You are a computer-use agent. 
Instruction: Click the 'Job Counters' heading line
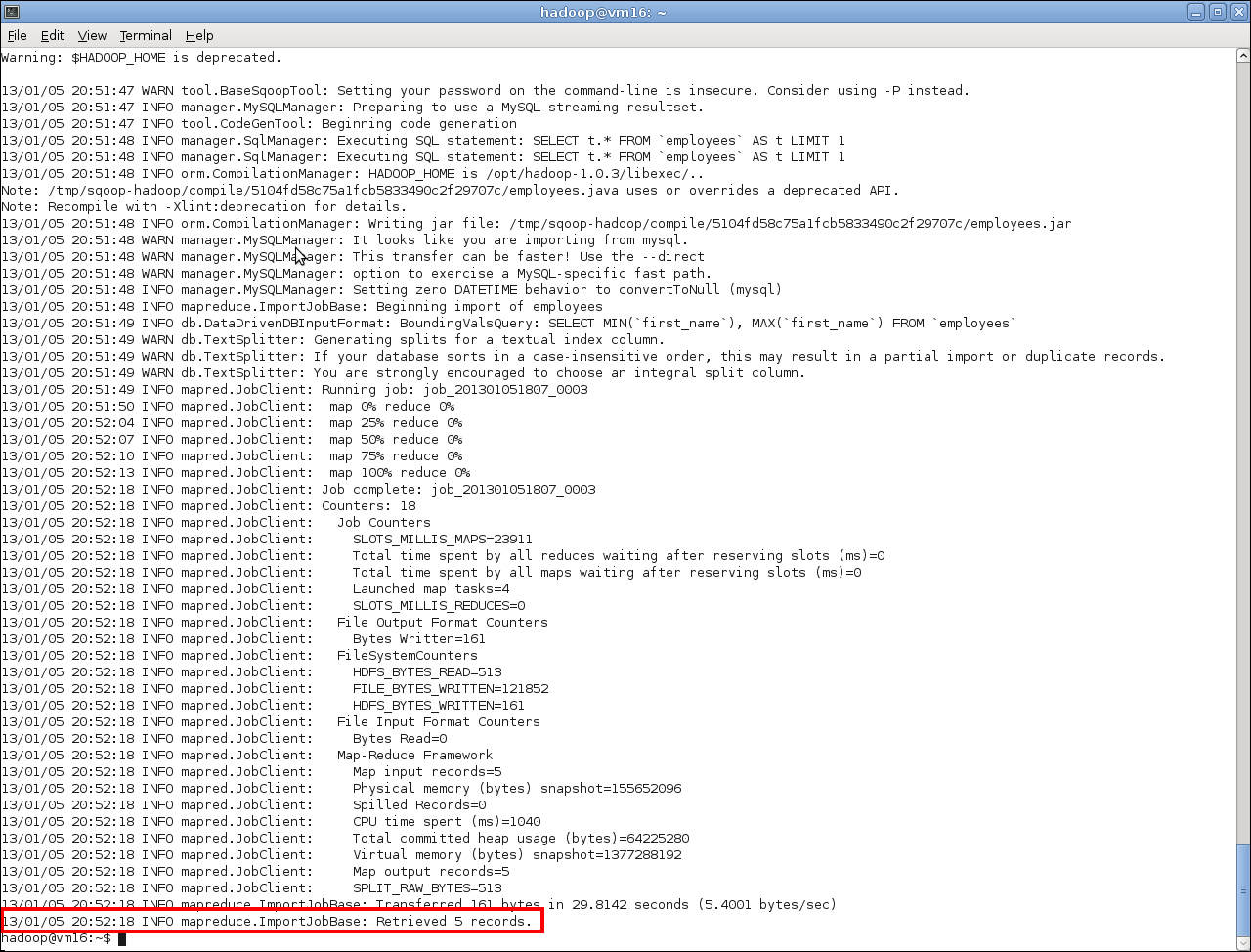(216, 523)
